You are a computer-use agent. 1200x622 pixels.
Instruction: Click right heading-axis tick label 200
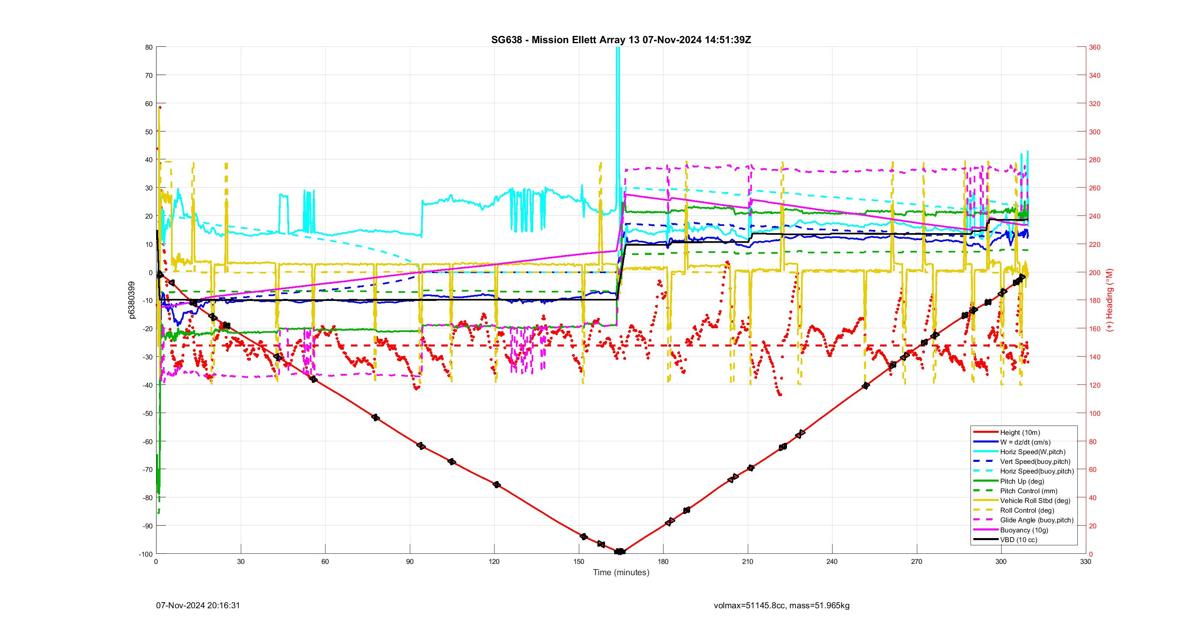pyautogui.click(x=1095, y=272)
